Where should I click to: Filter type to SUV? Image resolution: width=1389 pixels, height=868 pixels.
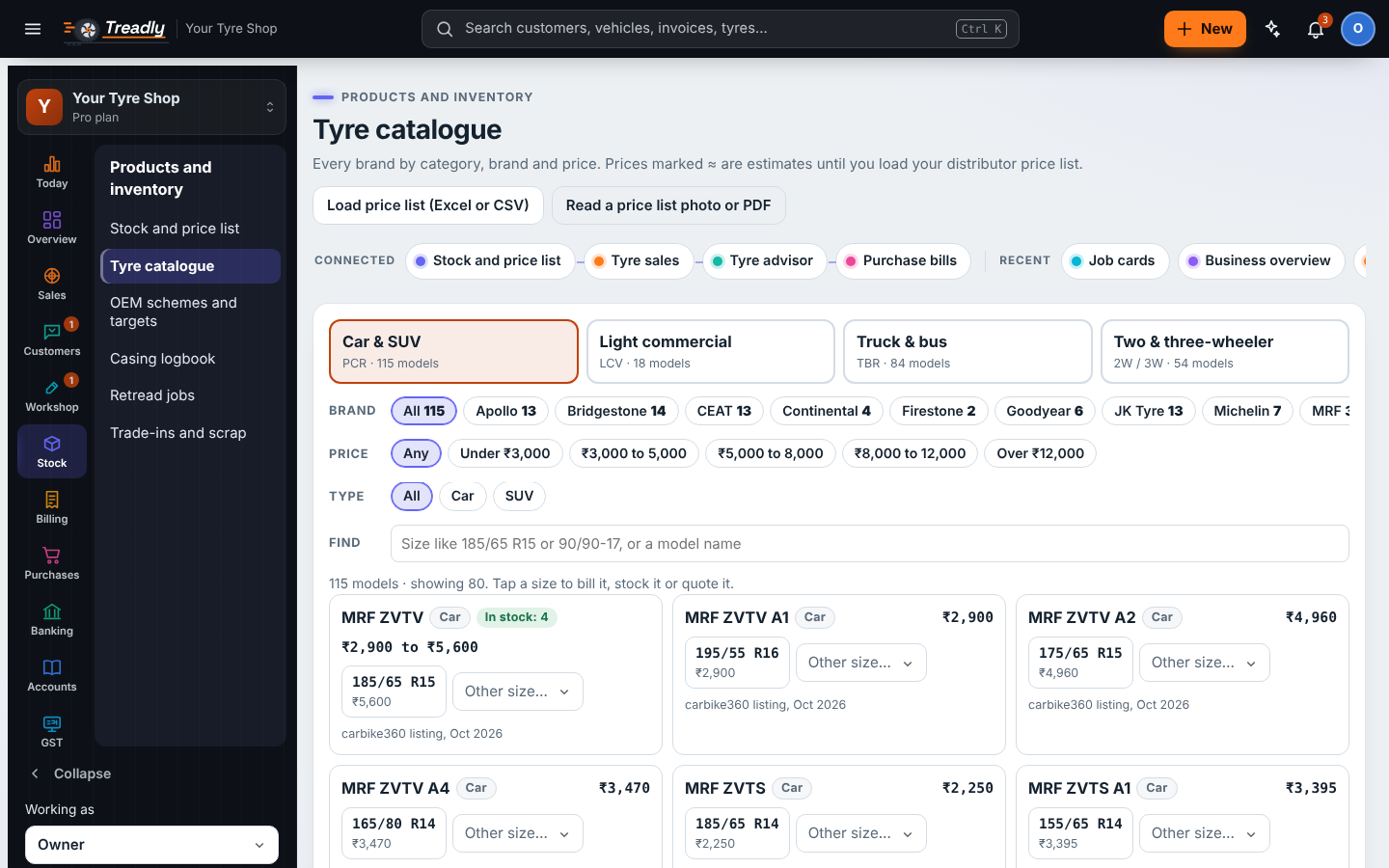(x=519, y=496)
